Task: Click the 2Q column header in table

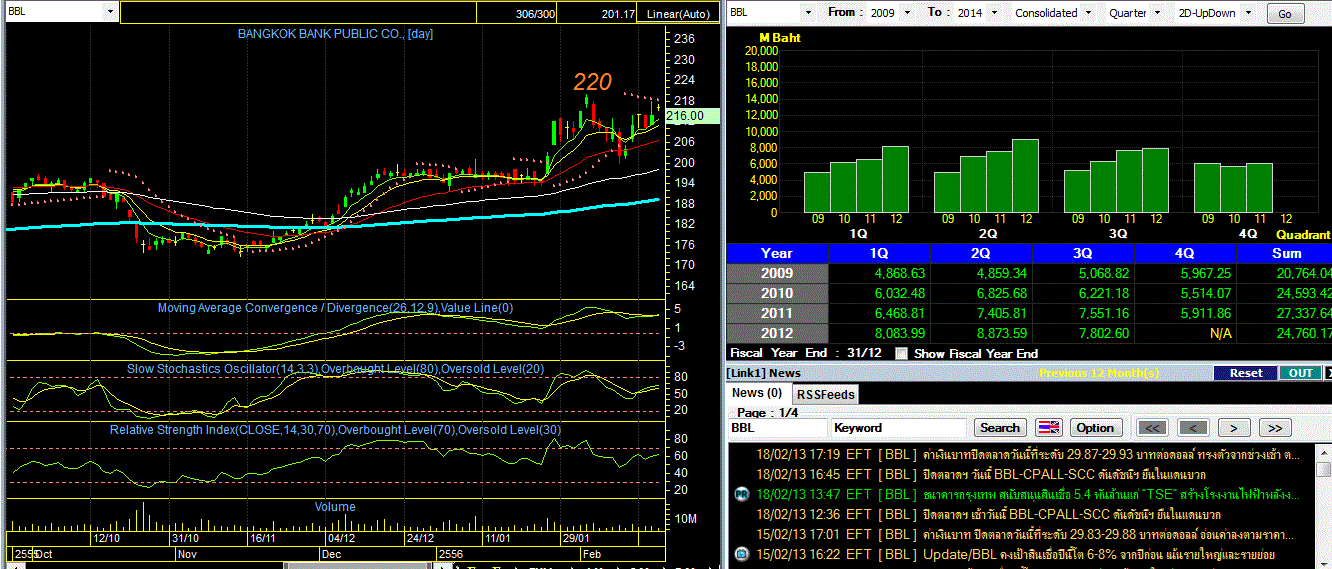Action: coord(982,253)
